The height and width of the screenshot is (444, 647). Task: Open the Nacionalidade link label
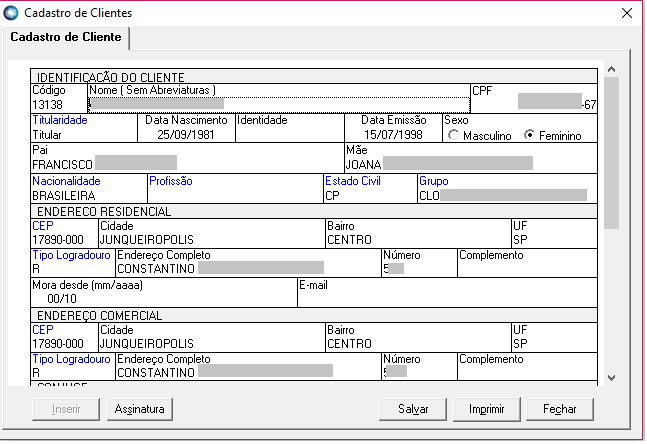tap(66, 181)
